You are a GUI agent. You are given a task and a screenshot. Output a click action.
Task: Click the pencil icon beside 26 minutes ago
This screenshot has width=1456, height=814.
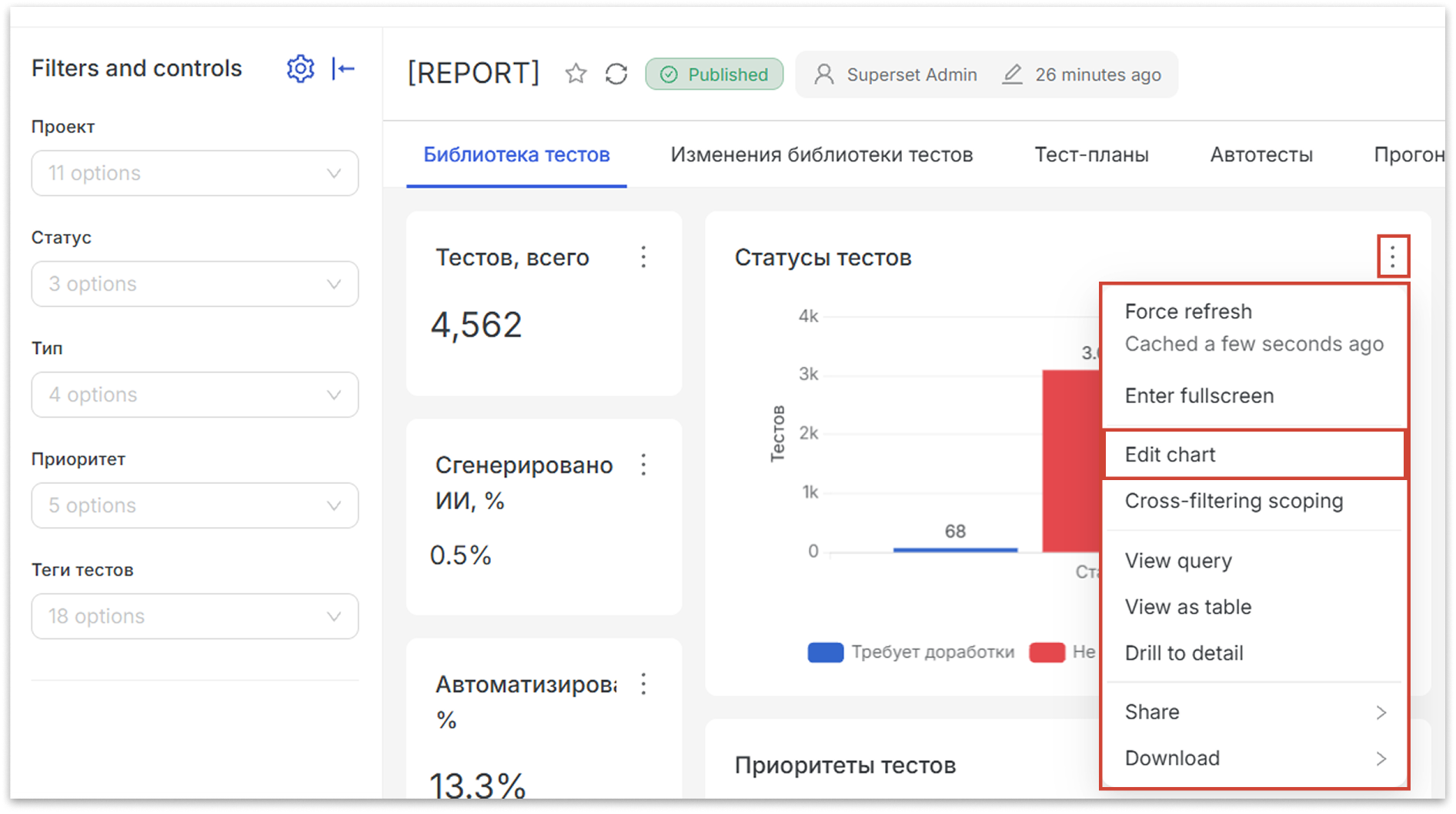1013,75
